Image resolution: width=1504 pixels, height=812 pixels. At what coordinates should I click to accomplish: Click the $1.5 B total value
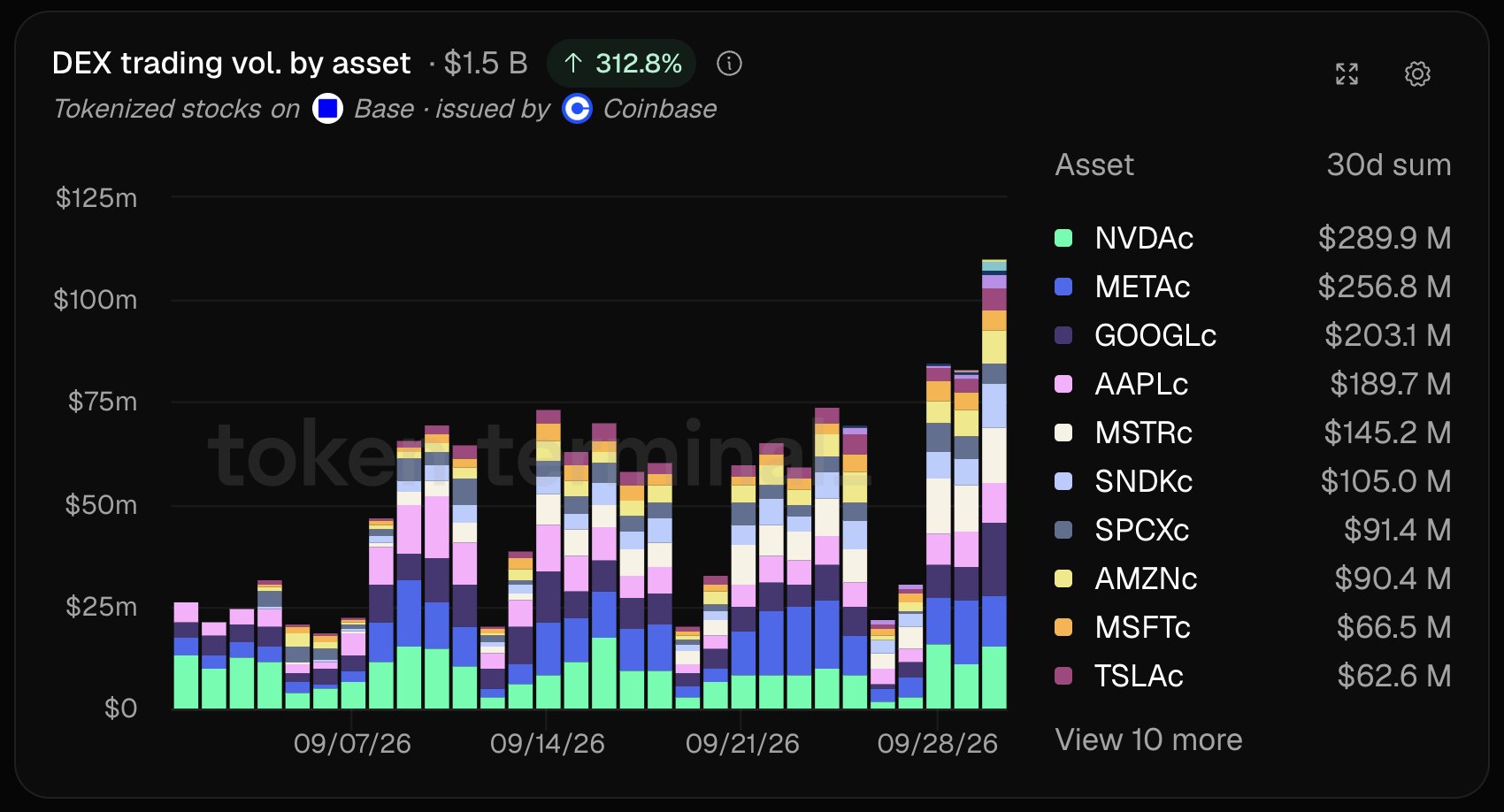coord(486,64)
